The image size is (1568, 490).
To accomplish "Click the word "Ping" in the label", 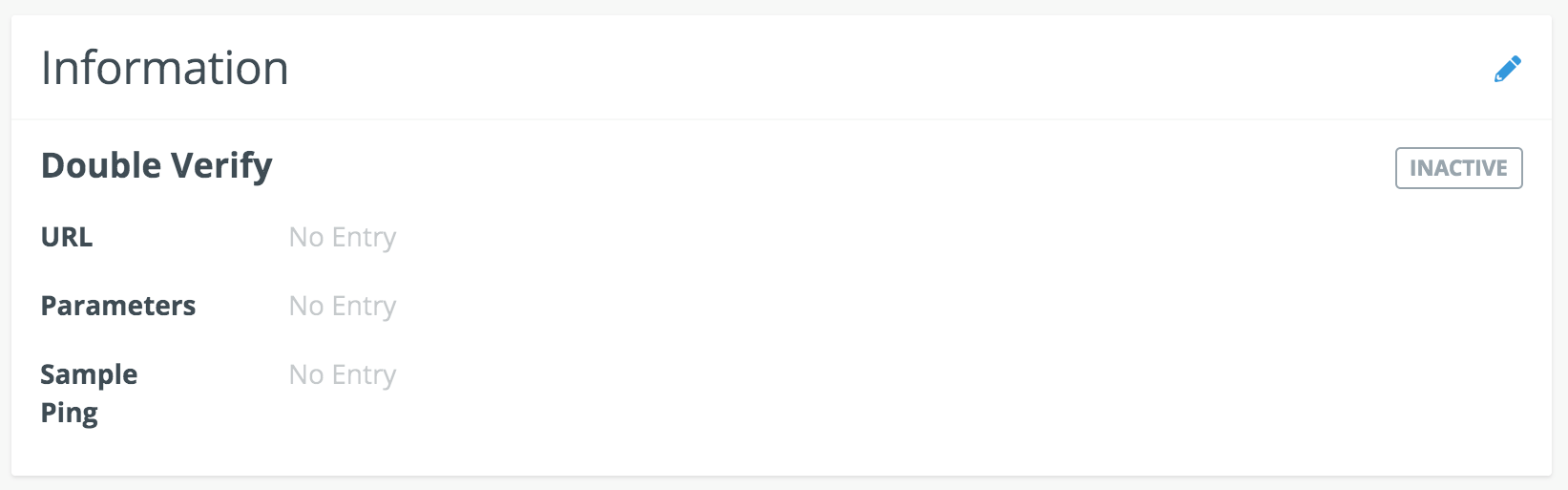I will click(x=69, y=414).
